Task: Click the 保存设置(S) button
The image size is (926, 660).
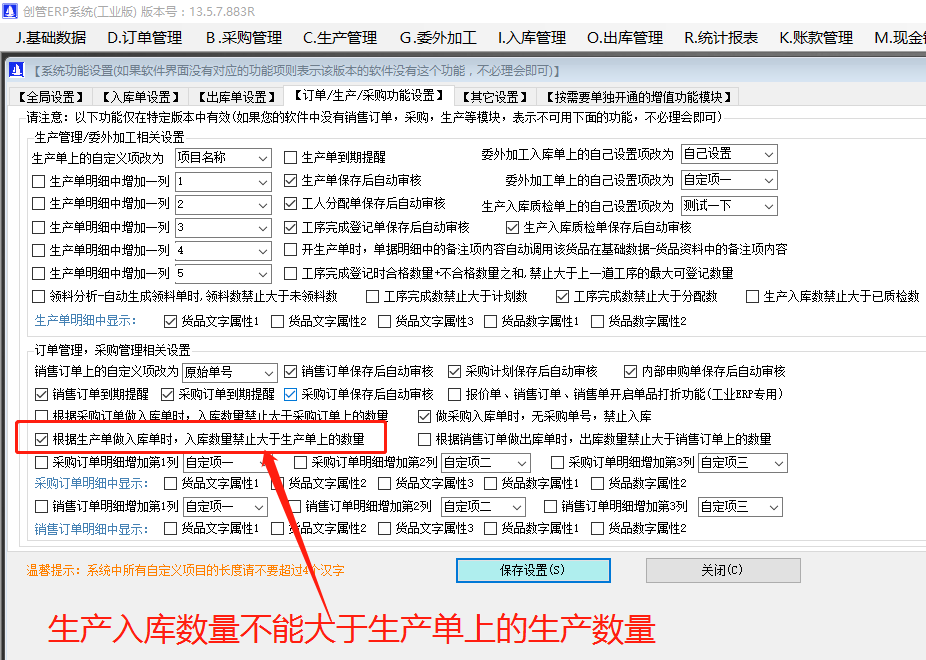Action: 532,570
